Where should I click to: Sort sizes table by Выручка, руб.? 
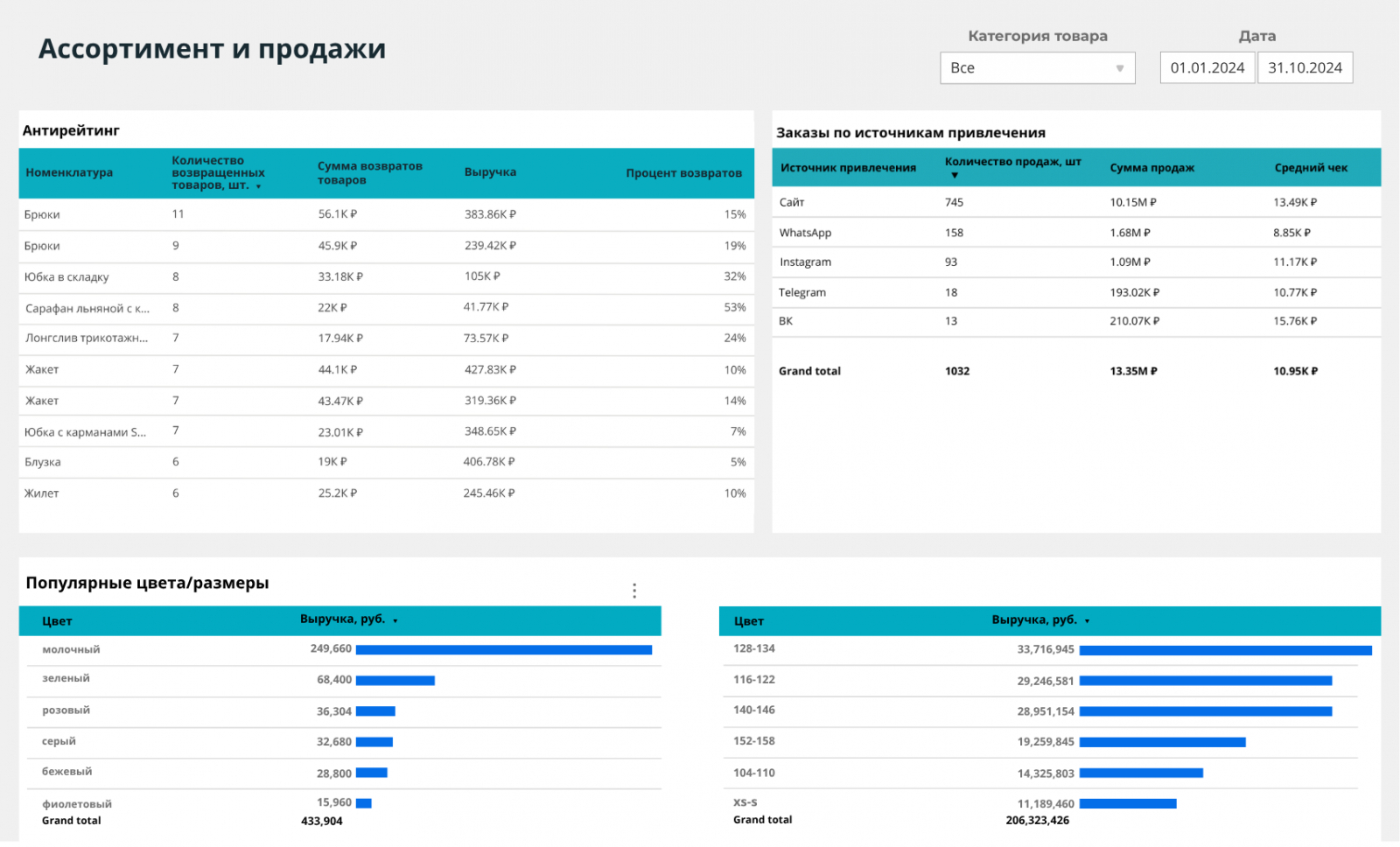(x=1040, y=621)
